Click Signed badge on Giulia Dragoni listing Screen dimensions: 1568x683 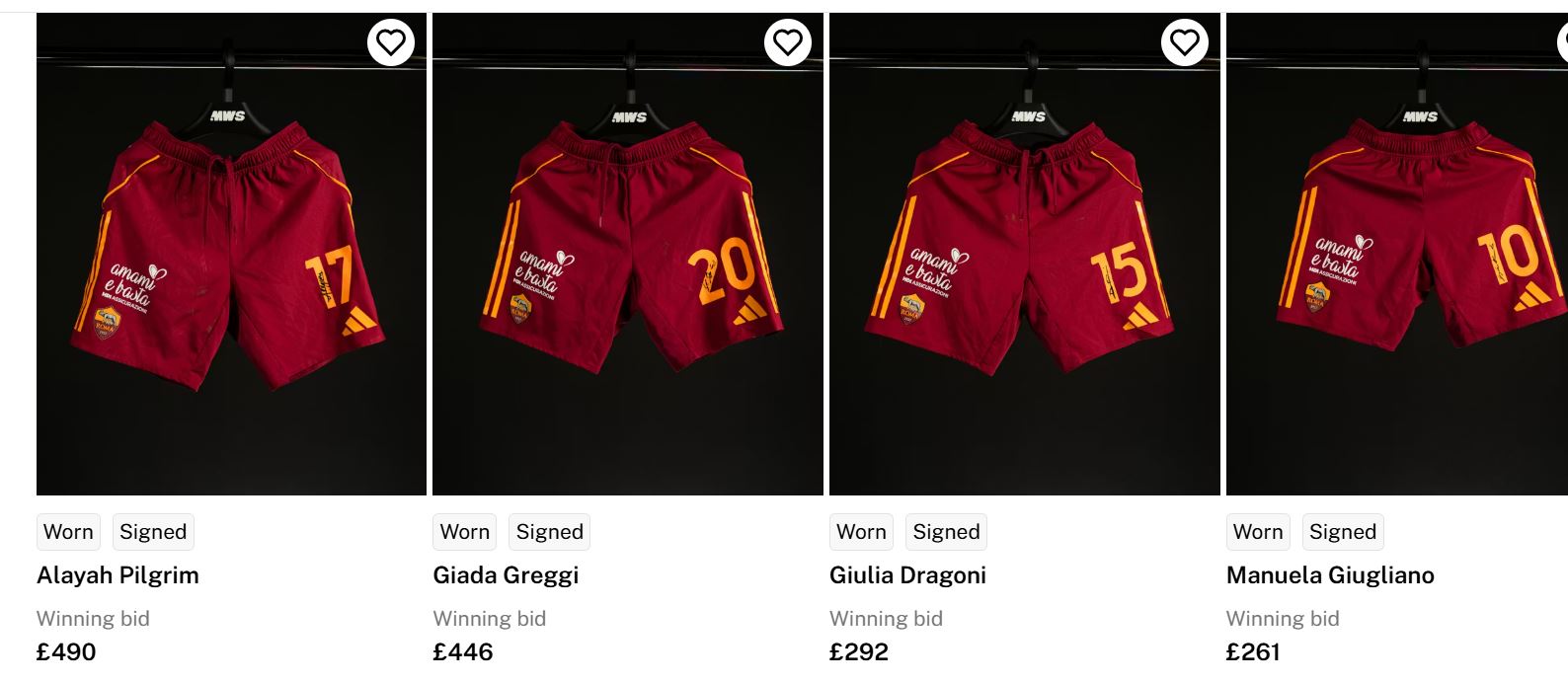(x=946, y=532)
